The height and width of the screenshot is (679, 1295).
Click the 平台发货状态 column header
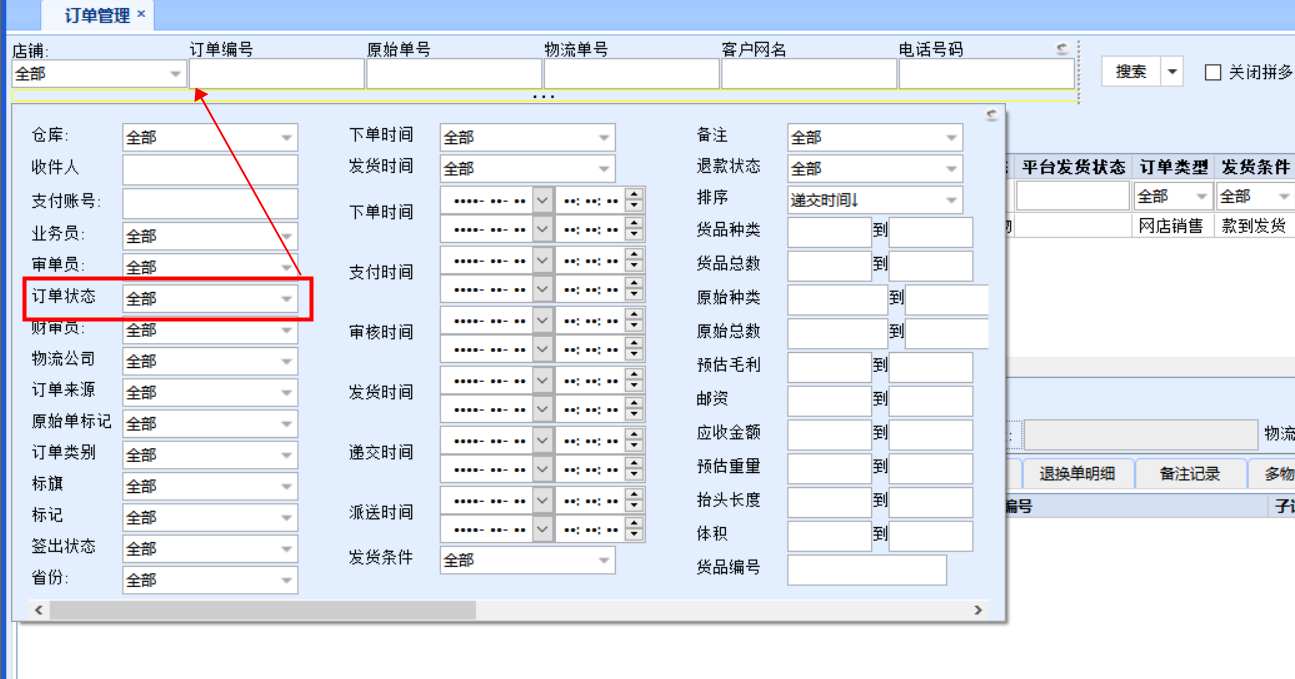1073,167
